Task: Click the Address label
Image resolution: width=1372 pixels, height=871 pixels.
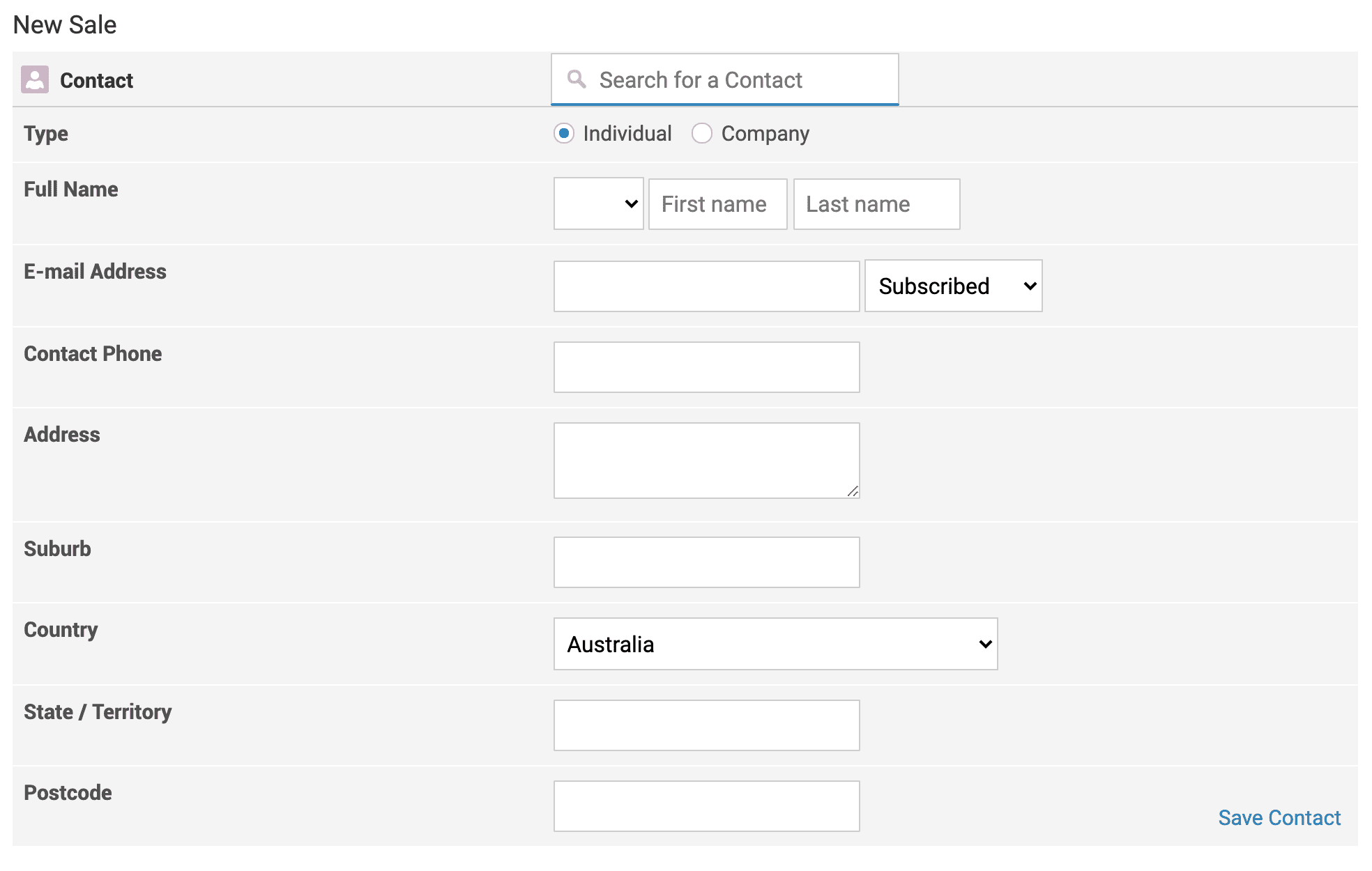Action: point(62,435)
